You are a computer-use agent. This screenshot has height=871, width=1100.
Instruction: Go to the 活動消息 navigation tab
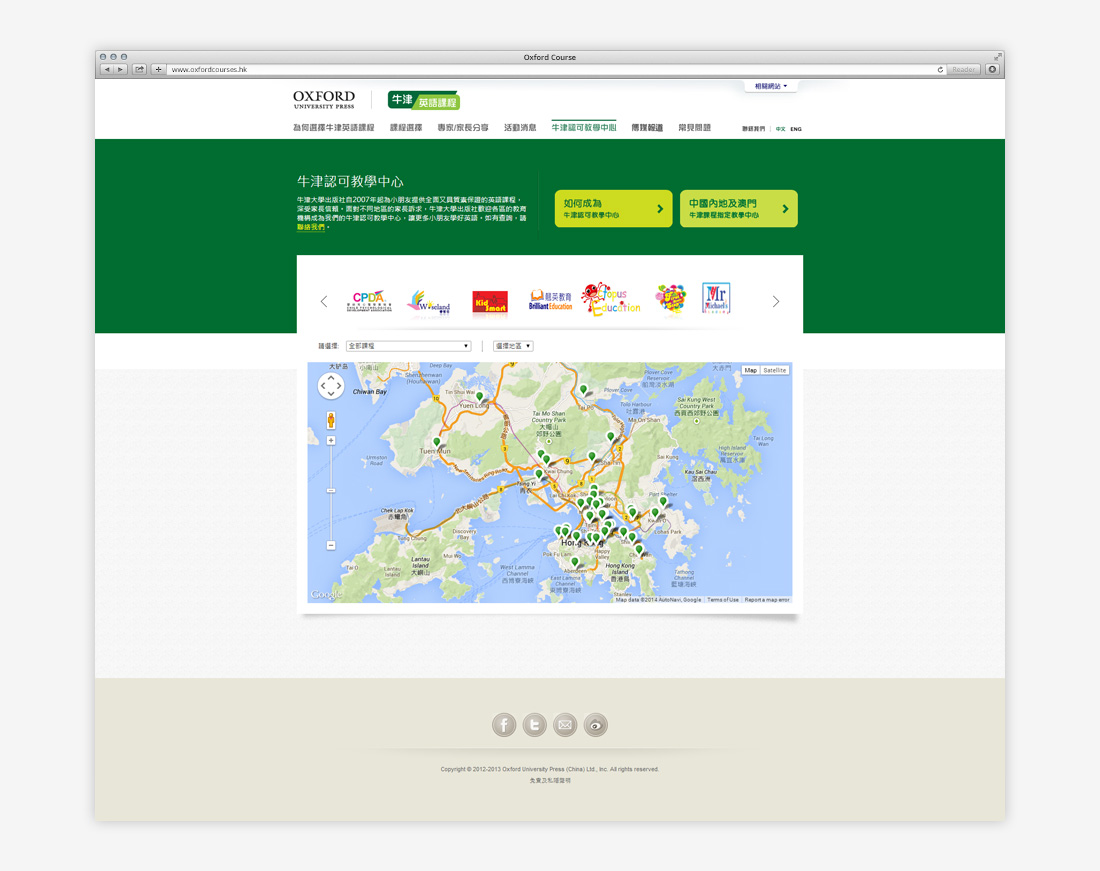point(520,128)
